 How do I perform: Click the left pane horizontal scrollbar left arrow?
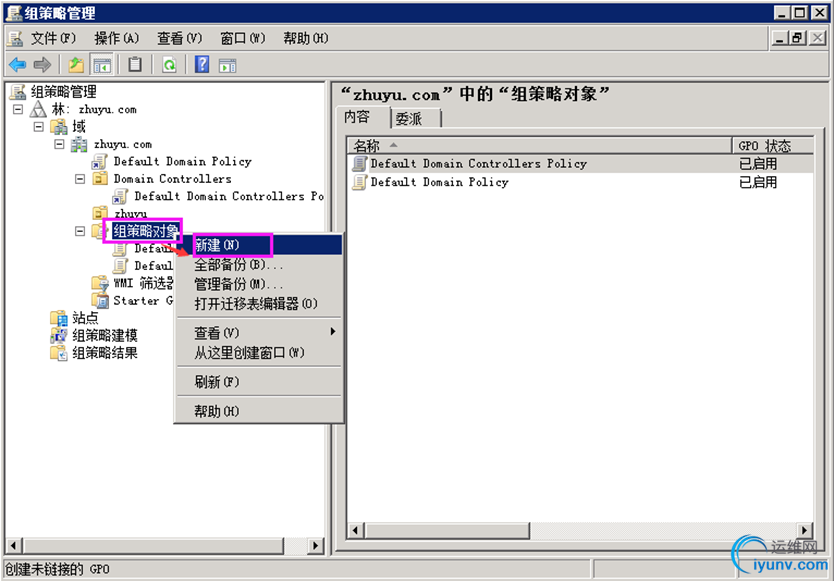click(14, 545)
